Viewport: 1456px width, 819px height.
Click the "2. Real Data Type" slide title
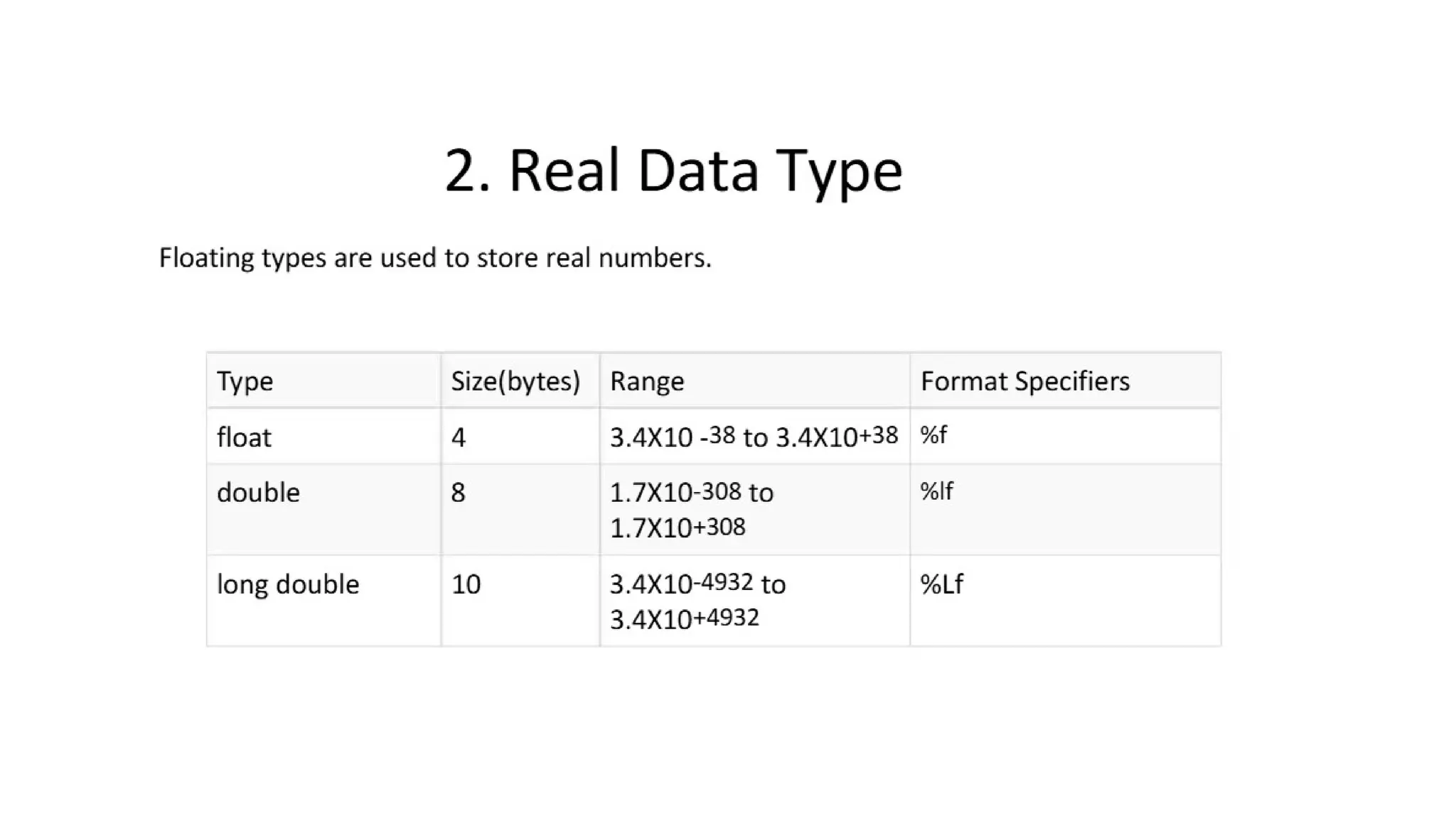[673, 171]
